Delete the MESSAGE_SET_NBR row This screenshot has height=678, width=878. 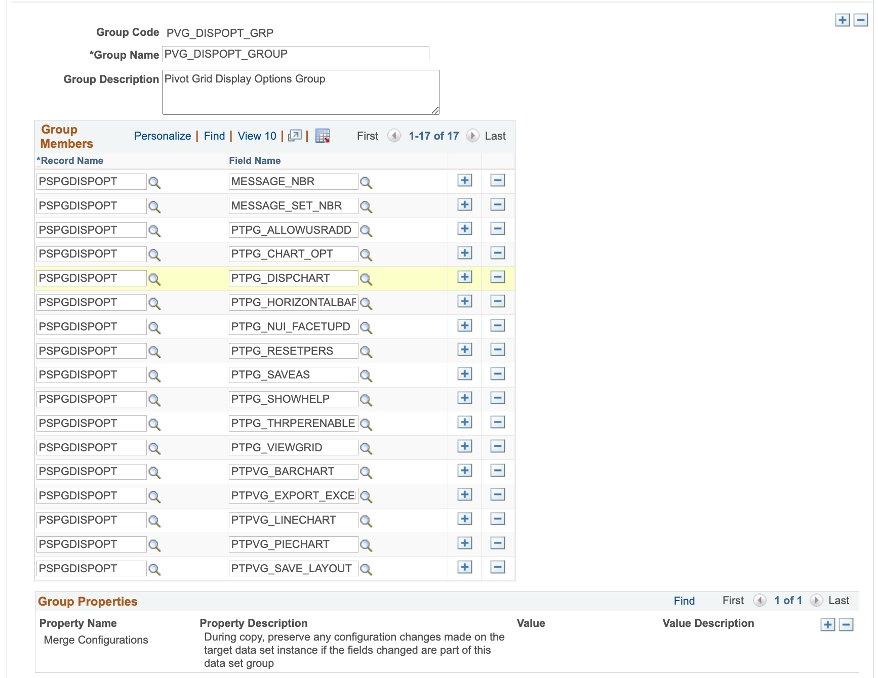pyautogui.click(x=497, y=204)
